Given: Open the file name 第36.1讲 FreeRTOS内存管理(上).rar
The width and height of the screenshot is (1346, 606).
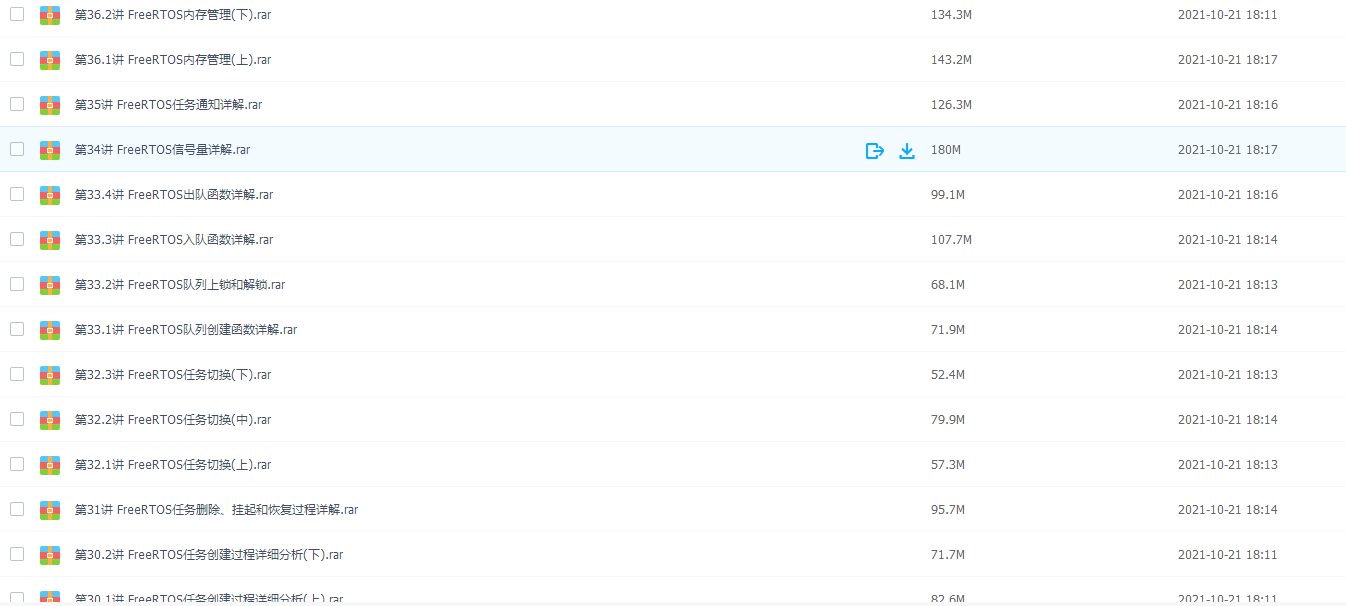Looking at the screenshot, I should click(x=173, y=60).
